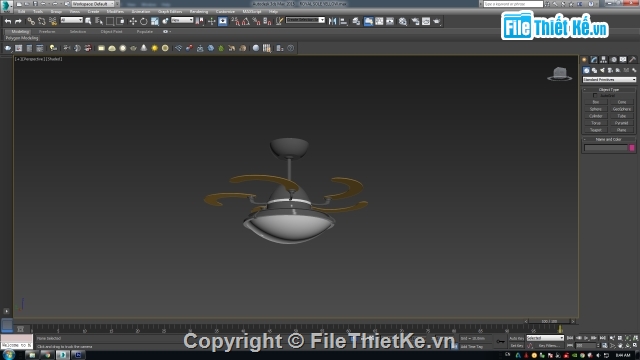Click the Cylinder primitive button
Viewport: 640px width, 360px height.
click(596, 116)
